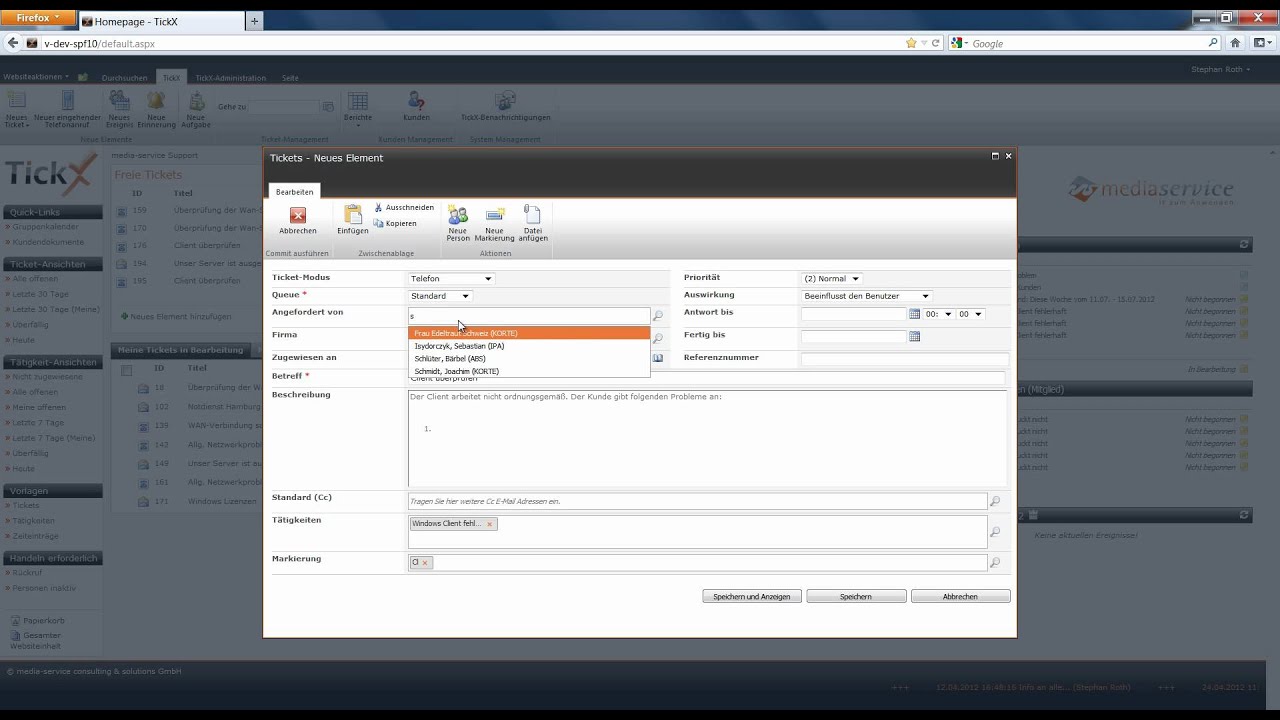Remove the Cl tag in Markierung
Screen dimensions: 1280x720
pos(425,563)
